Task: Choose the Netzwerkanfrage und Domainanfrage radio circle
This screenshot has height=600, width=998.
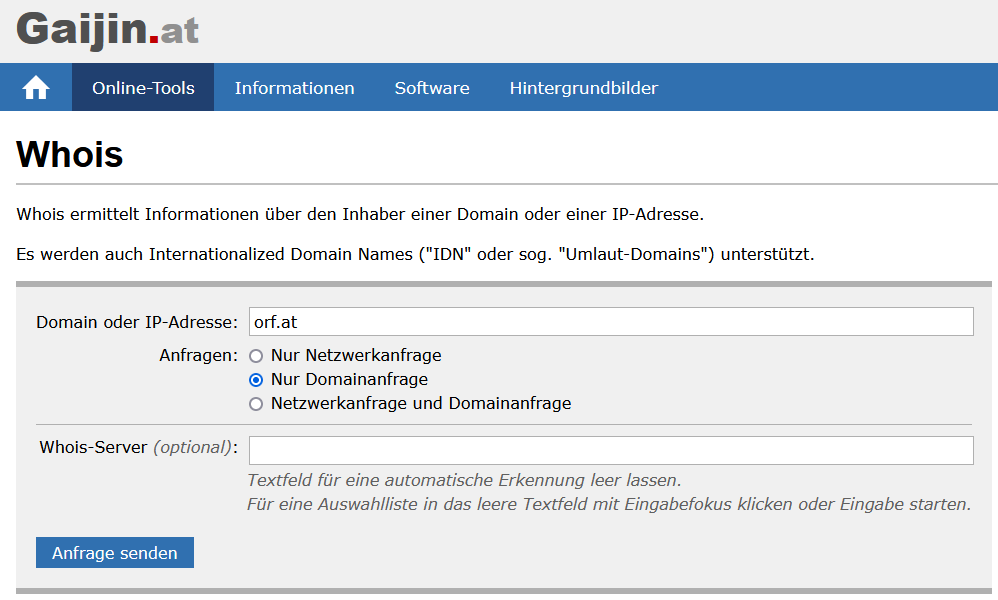Action: click(256, 404)
